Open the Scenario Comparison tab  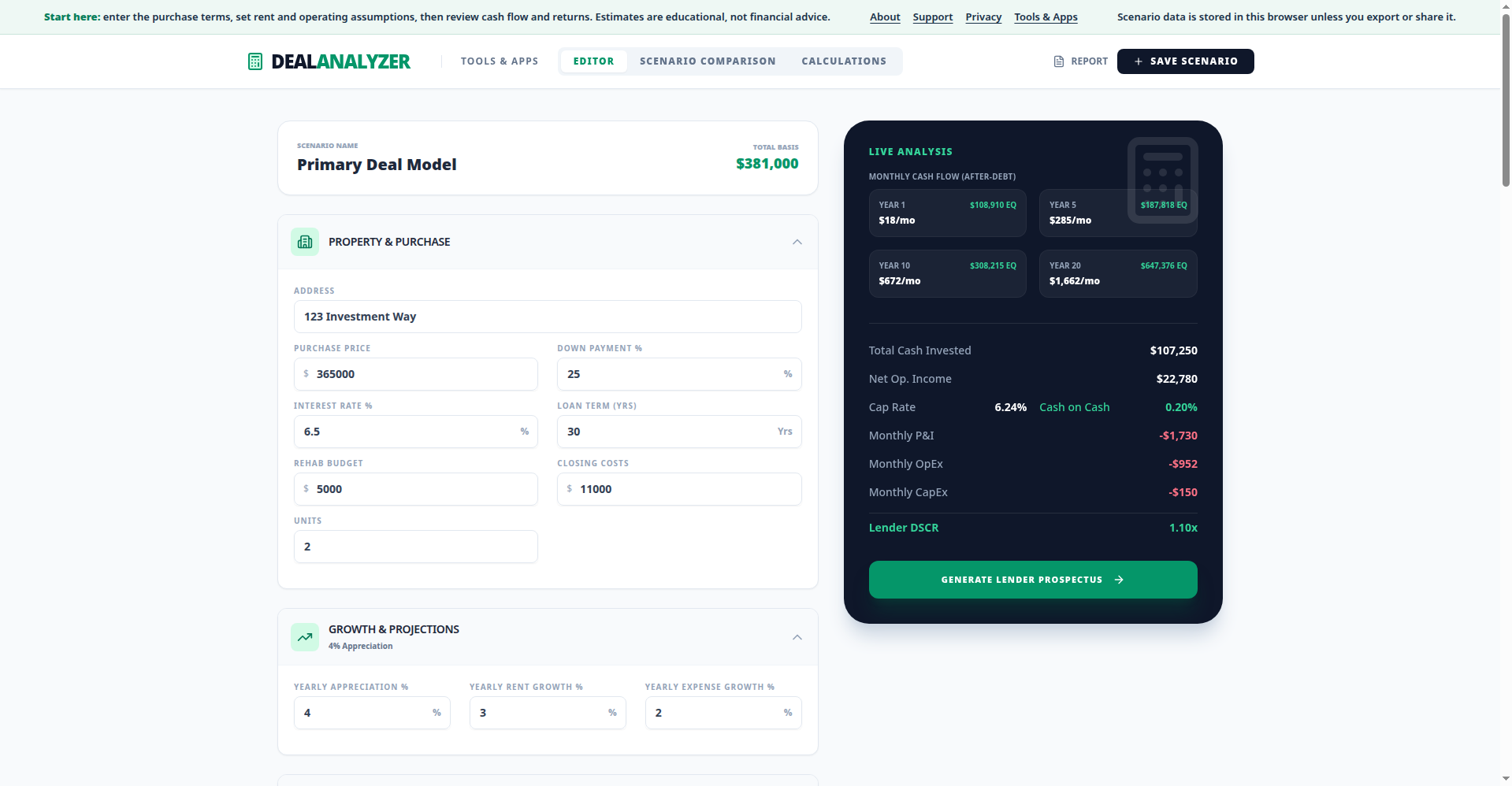[708, 61]
